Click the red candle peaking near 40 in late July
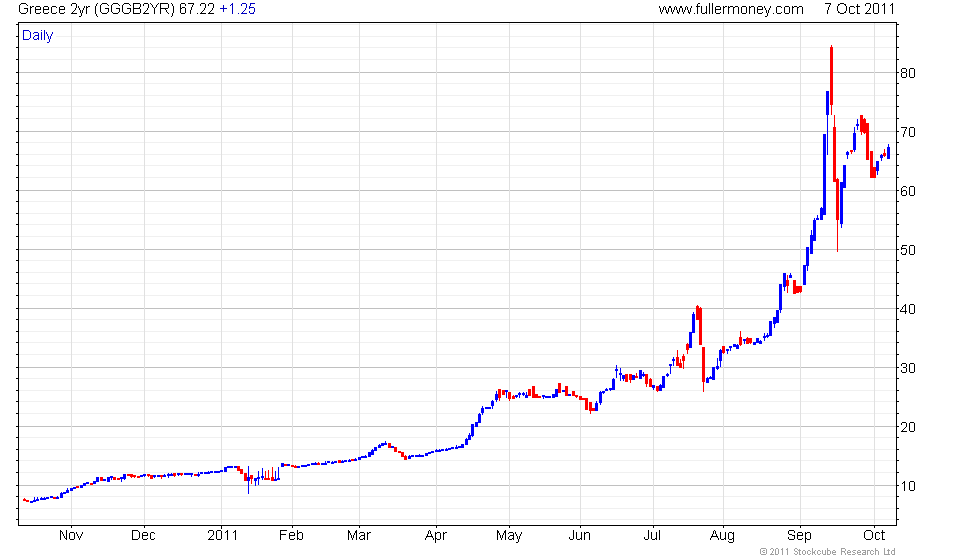The width and height of the screenshot is (980, 560). click(699, 325)
